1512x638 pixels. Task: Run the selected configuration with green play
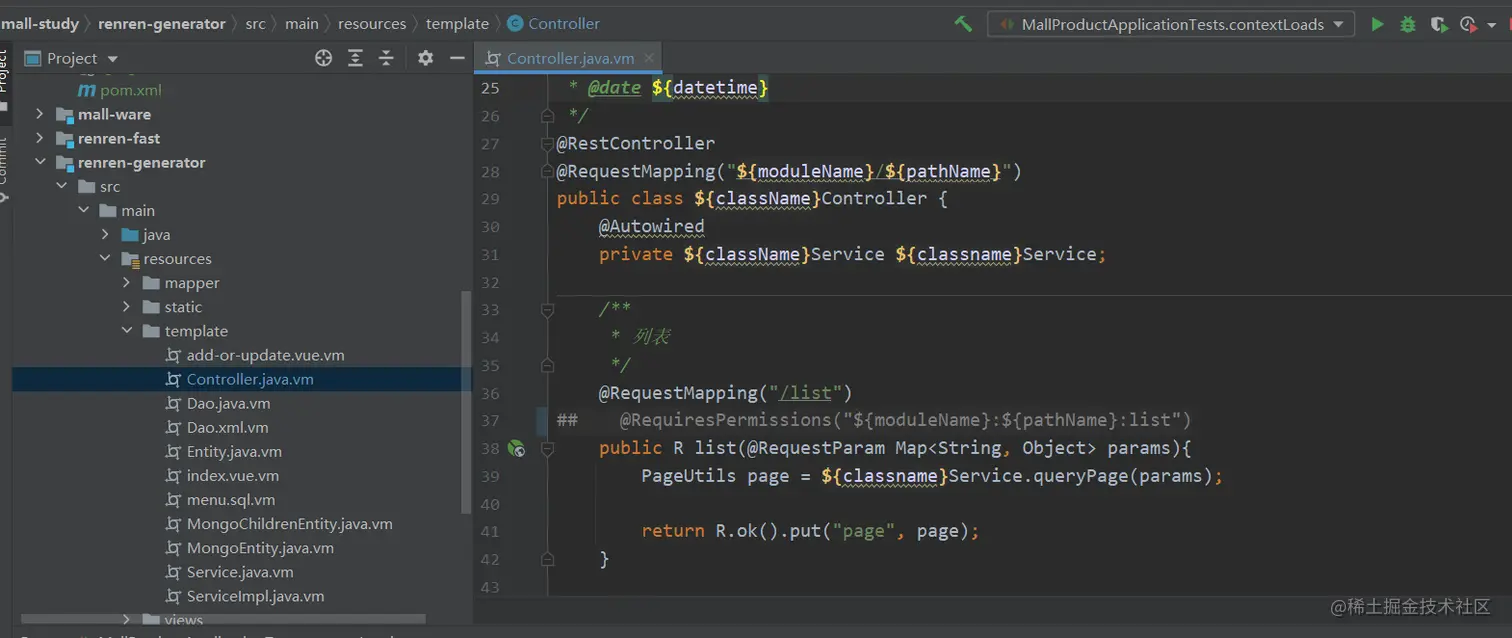pos(1377,24)
